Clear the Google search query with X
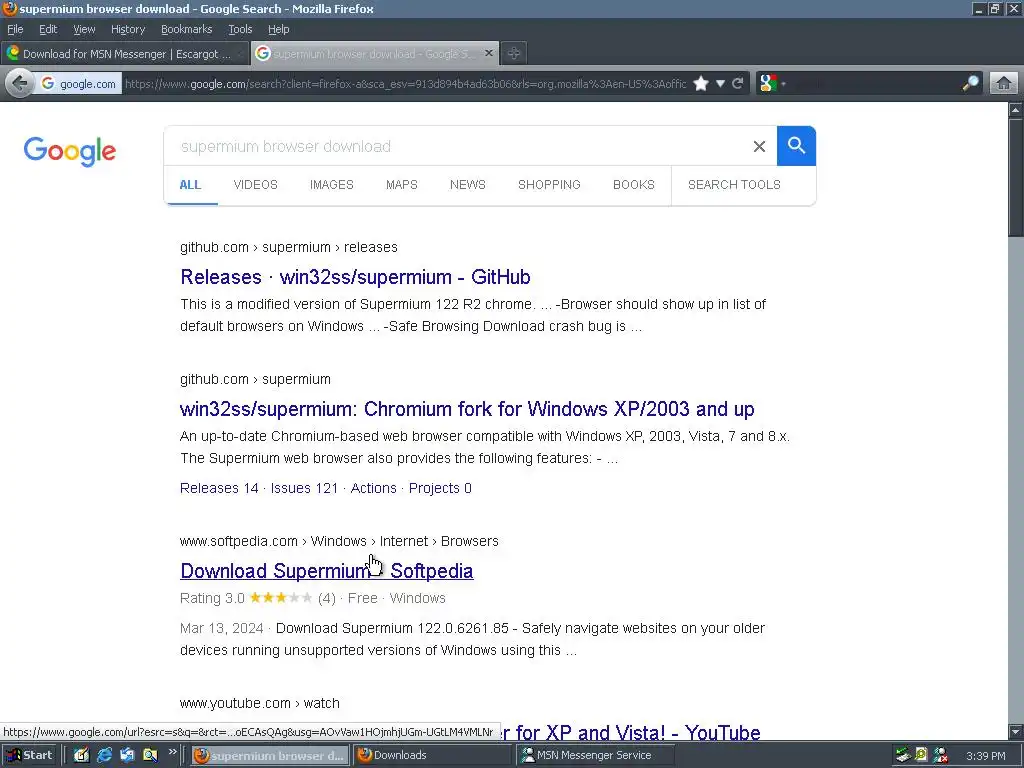The height and width of the screenshot is (768, 1024). click(759, 146)
